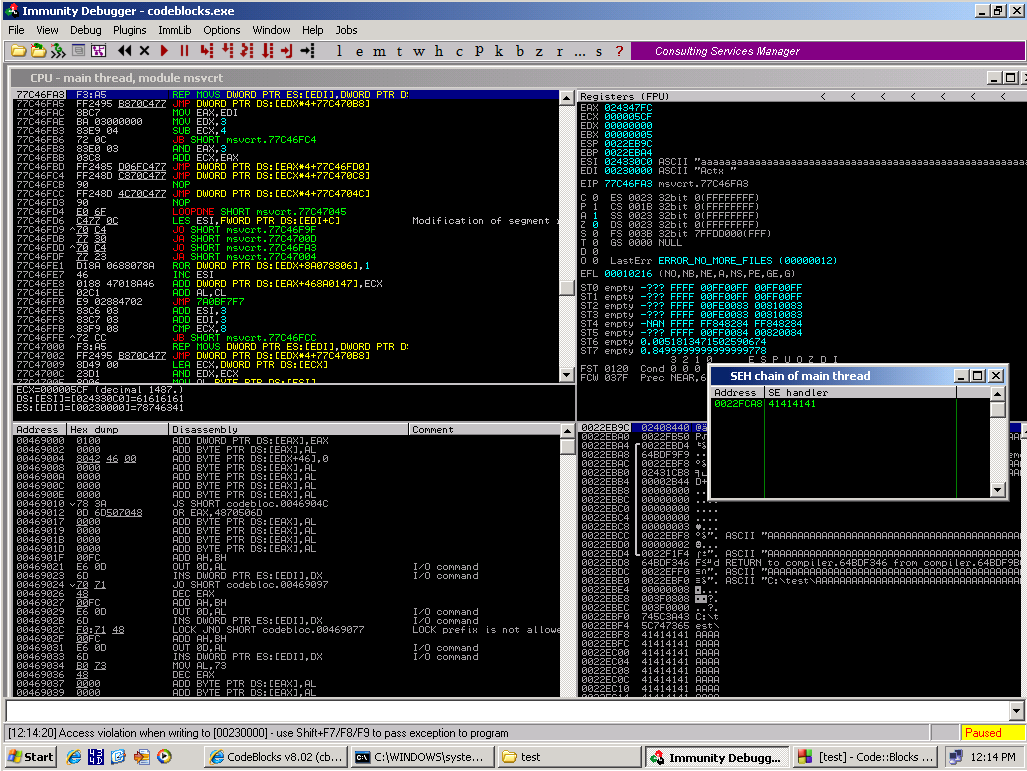Show Patches window with 'p' button
Screen dimensions: 1027x771
point(479,51)
